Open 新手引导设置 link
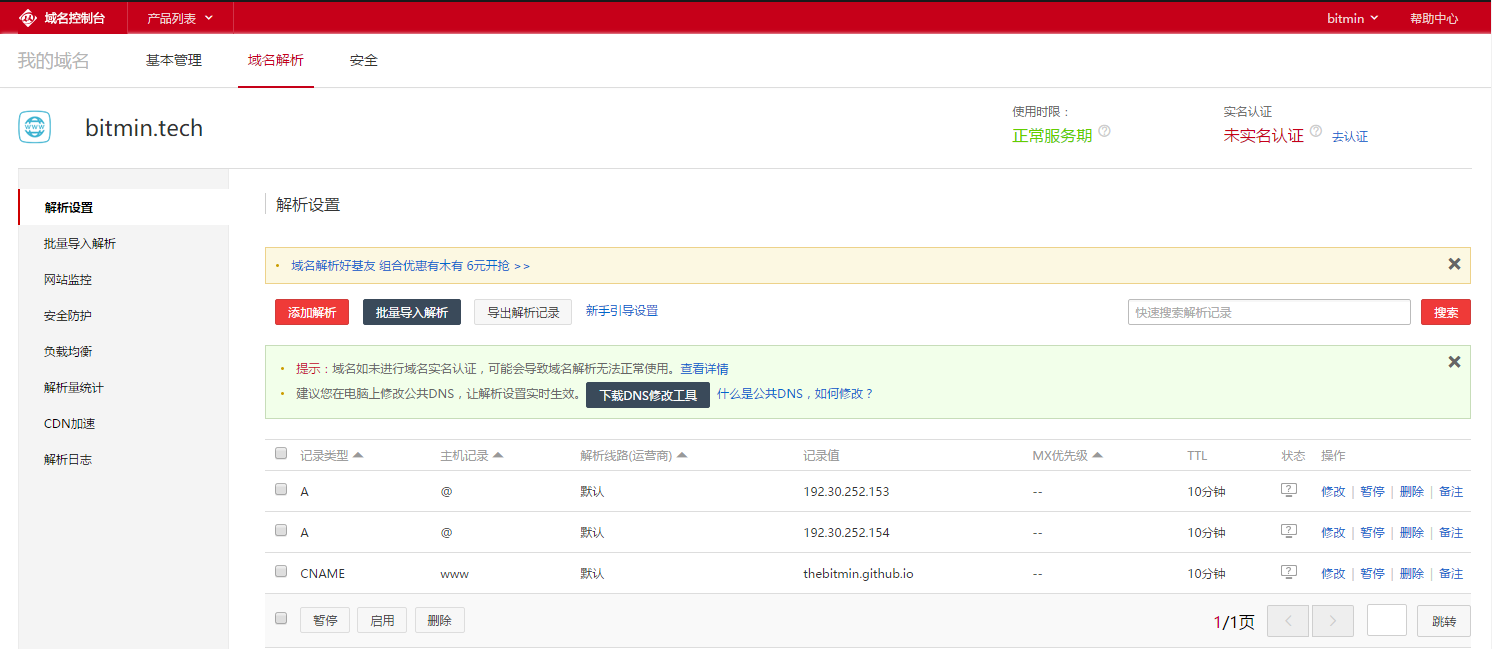The height and width of the screenshot is (649, 1492). click(622, 311)
